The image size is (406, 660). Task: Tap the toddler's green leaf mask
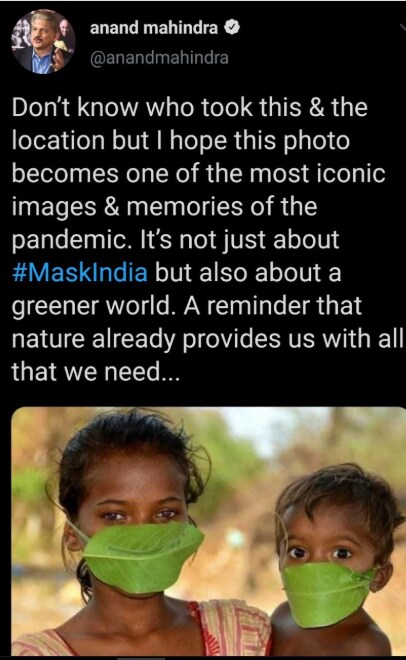coord(326,595)
